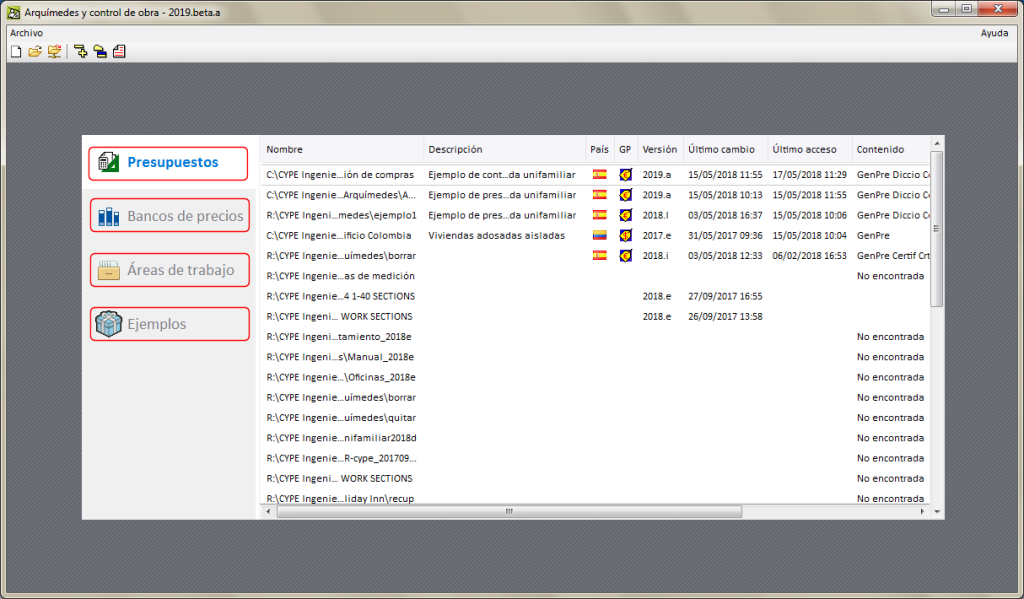Click version '2017.e' cell
Viewport: 1024px width, 599px height.
pyautogui.click(x=656, y=235)
